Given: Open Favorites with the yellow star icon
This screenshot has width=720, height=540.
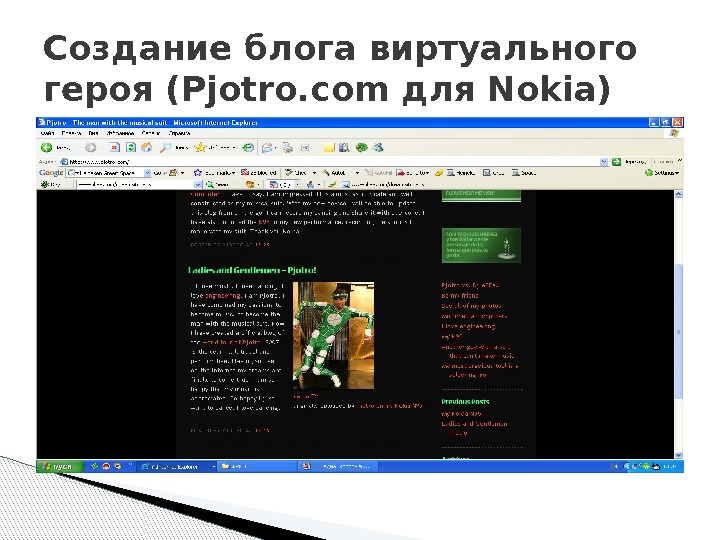Looking at the screenshot, I should tap(200, 147).
